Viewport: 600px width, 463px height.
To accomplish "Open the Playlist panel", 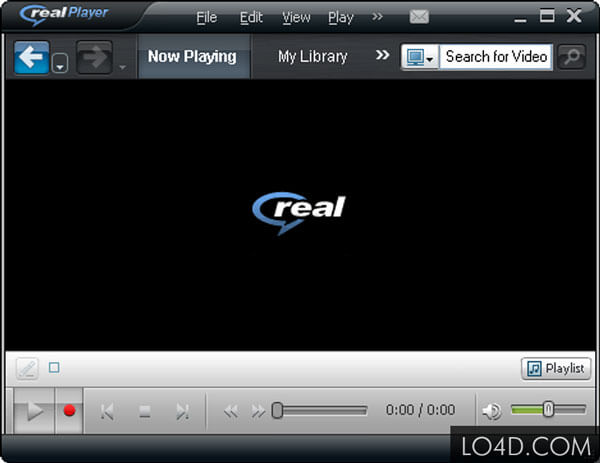I will (556, 368).
